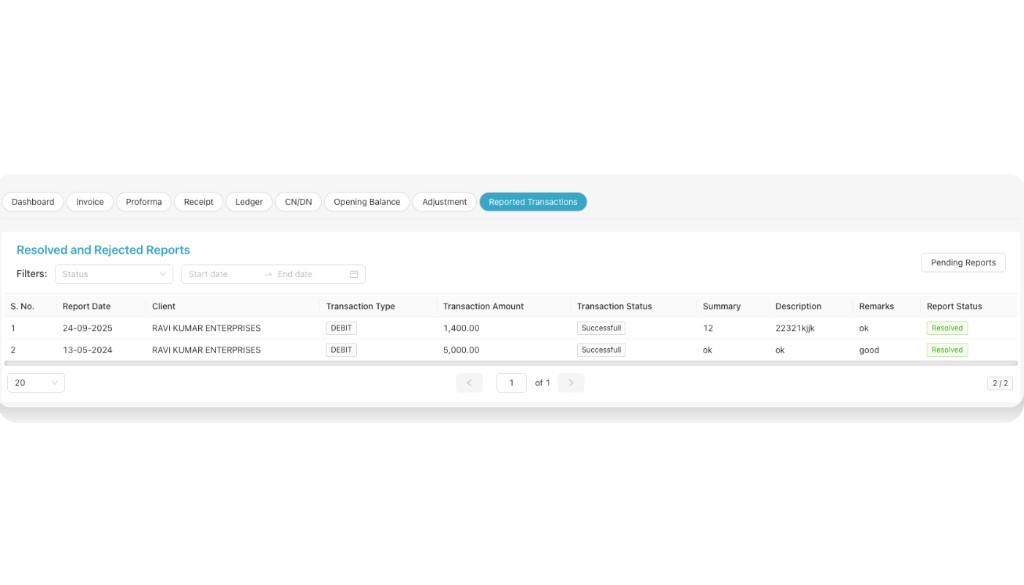Viewport: 1024px width, 585px height.
Task: Open the calendar icon in date range filter
Action: [352, 273]
